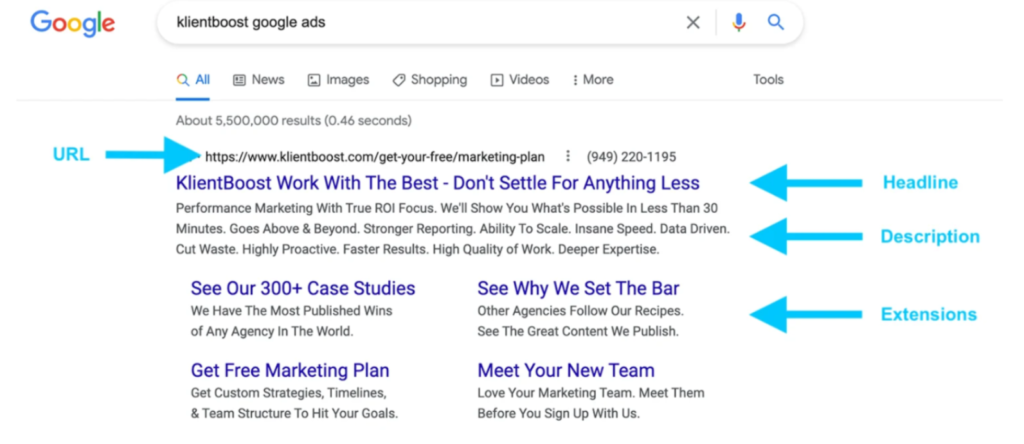Click the Google logo
This screenshot has height=444, width=1024.
tap(72, 24)
